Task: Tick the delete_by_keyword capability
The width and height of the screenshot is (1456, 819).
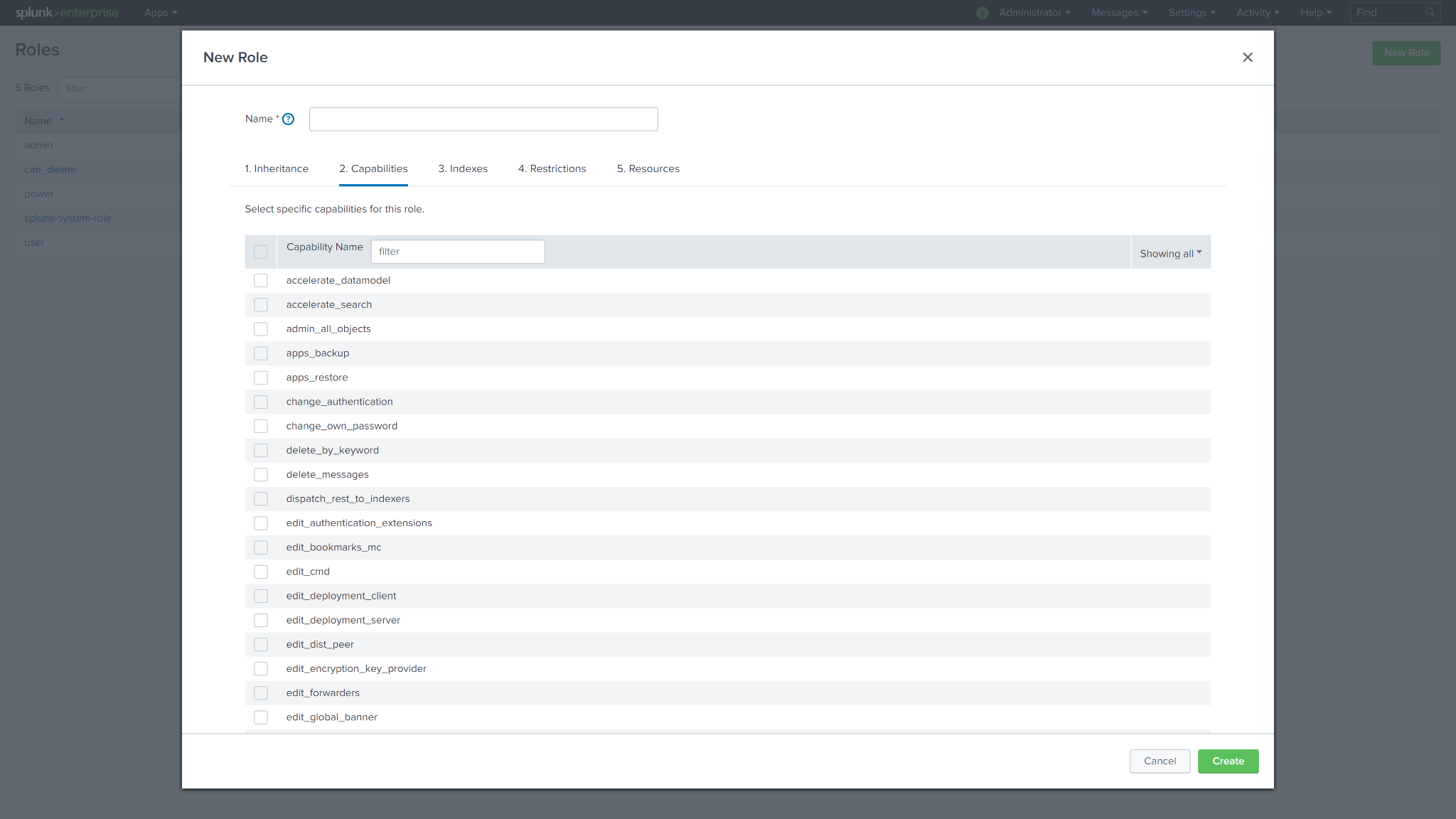Action: coord(261,451)
